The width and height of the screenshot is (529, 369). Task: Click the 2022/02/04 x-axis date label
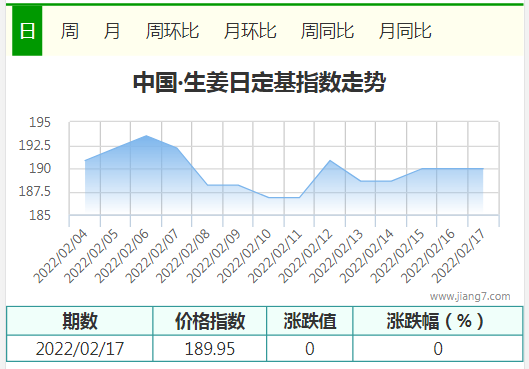coord(61,256)
